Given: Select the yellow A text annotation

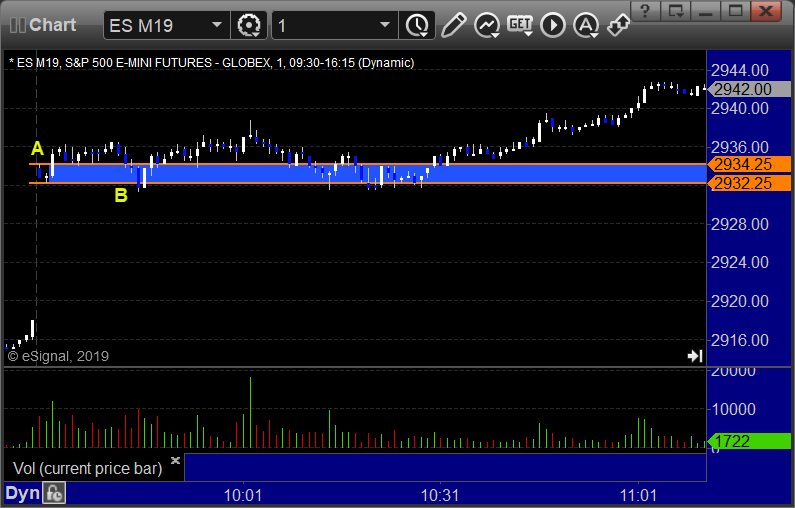Looking at the screenshot, I should tap(38, 149).
